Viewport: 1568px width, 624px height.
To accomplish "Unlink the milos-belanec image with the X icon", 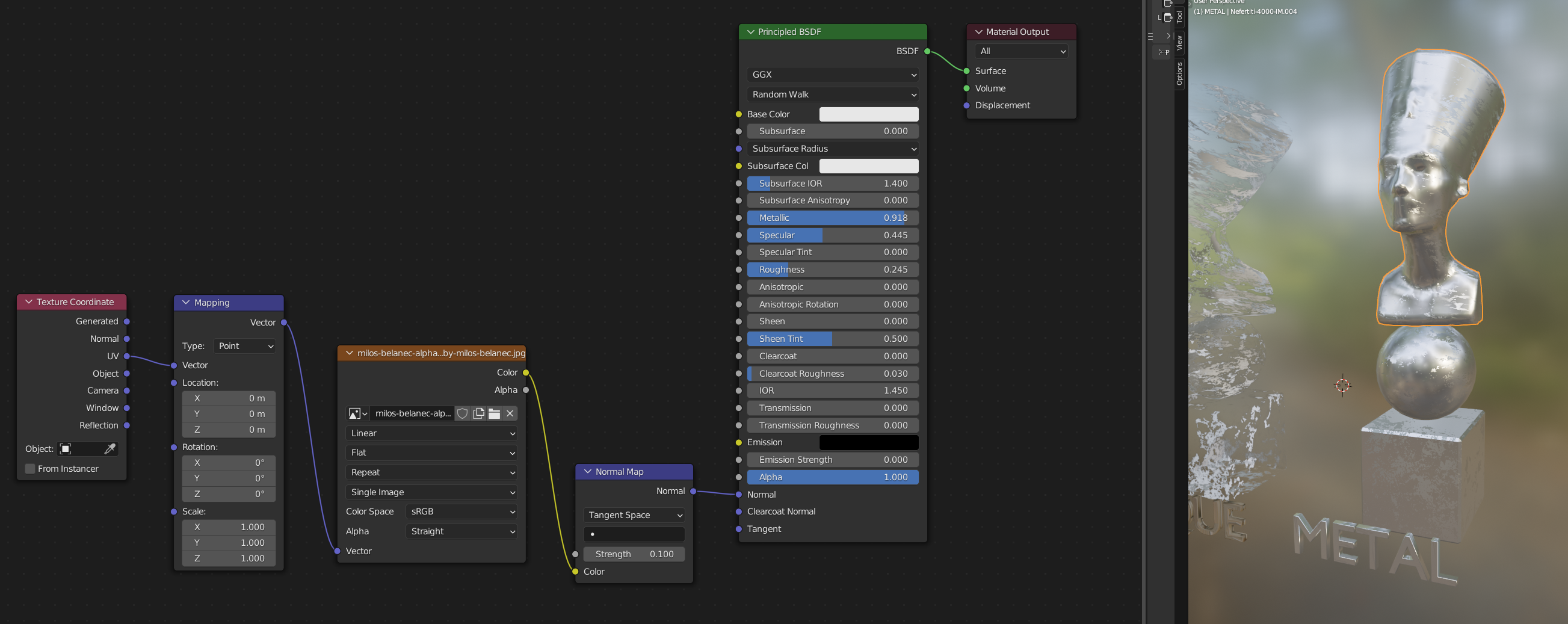I will pos(510,413).
